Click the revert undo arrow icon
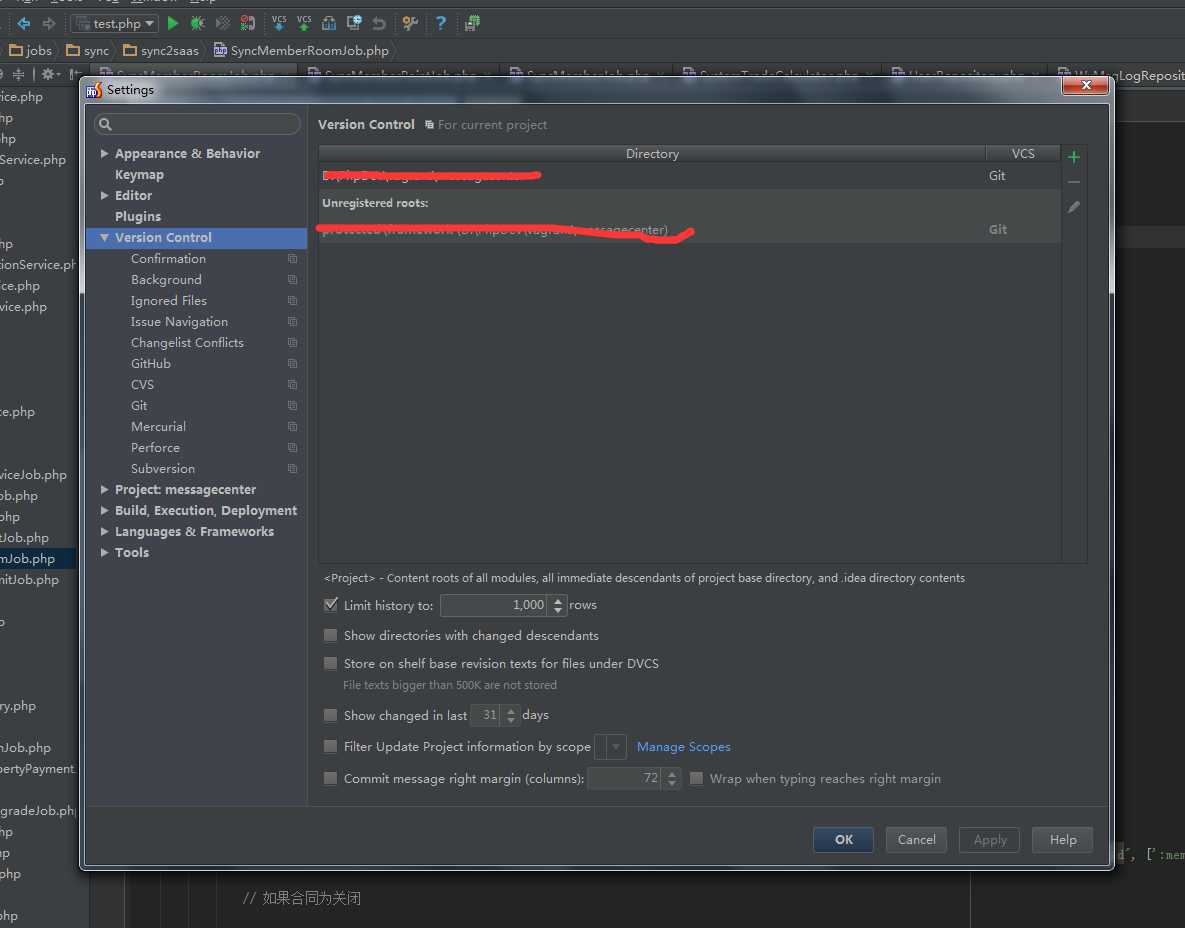This screenshot has width=1185, height=928. point(379,23)
